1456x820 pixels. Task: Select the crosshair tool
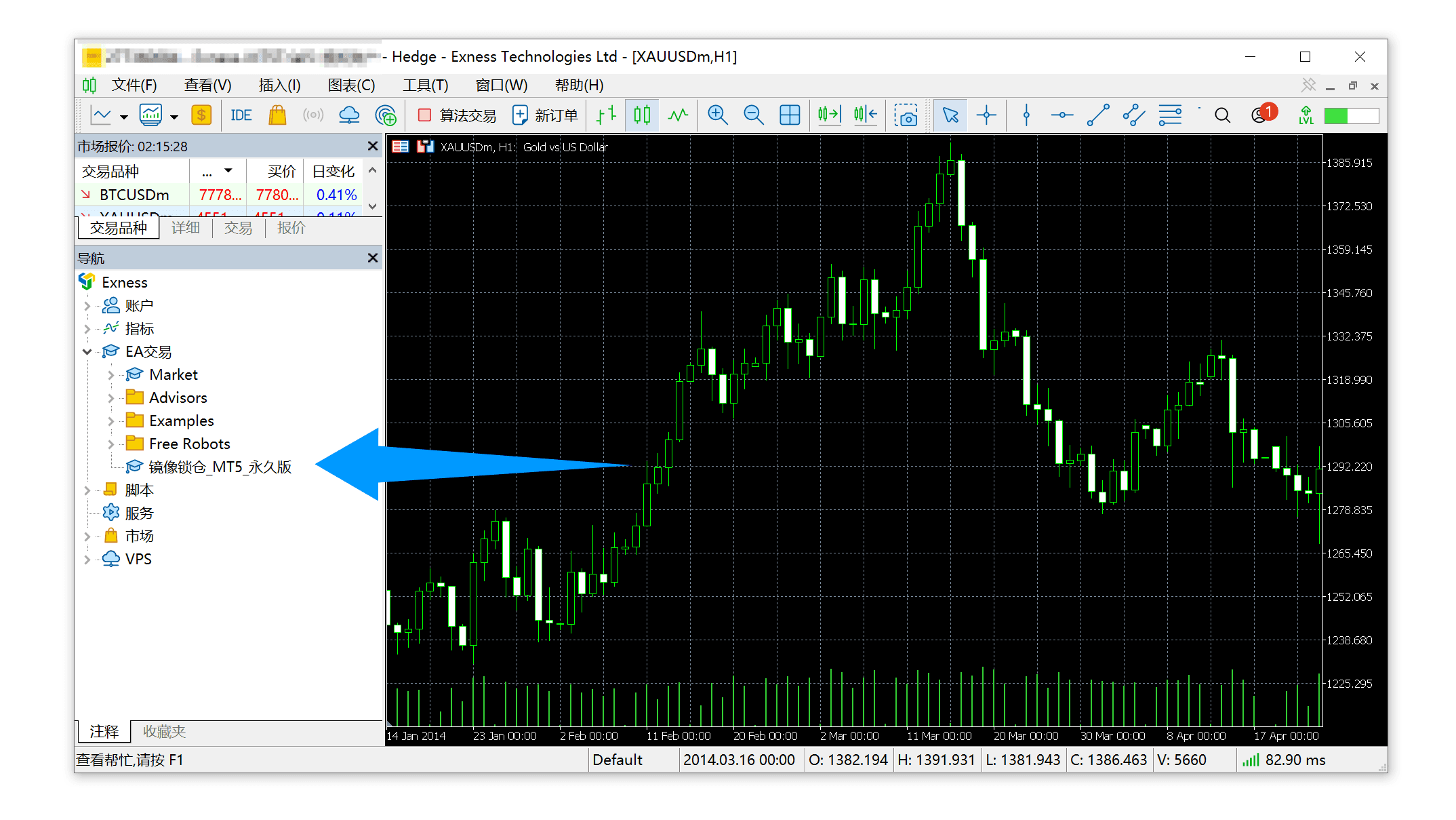pos(986,115)
